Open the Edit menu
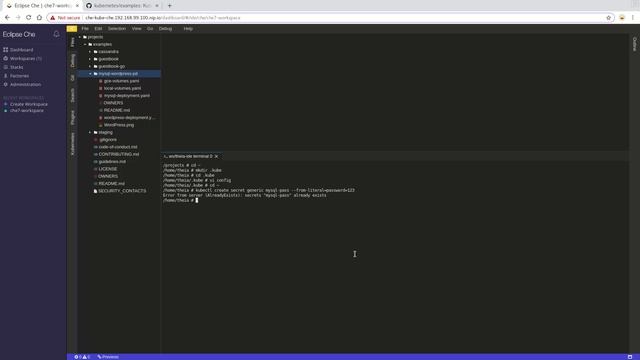This screenshot has height=360, width=640. [98, 29]
